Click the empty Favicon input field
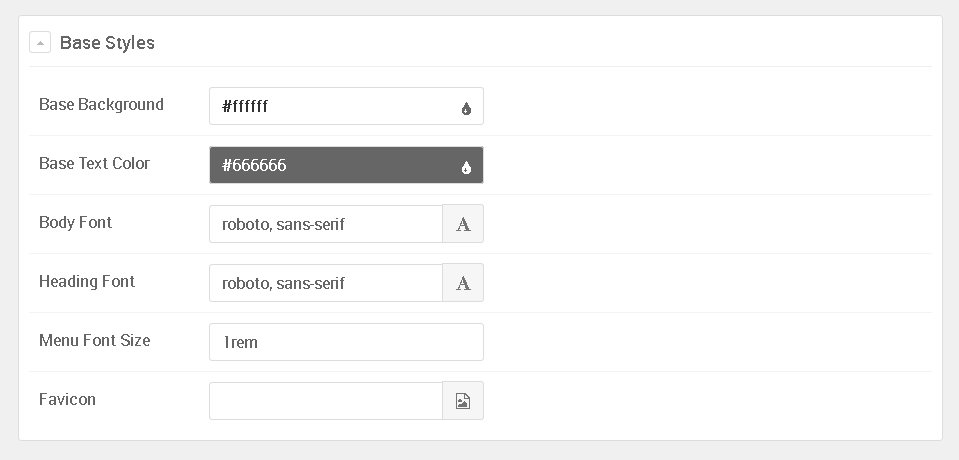This screenshot has height=460, width=959. coord(325,401)
